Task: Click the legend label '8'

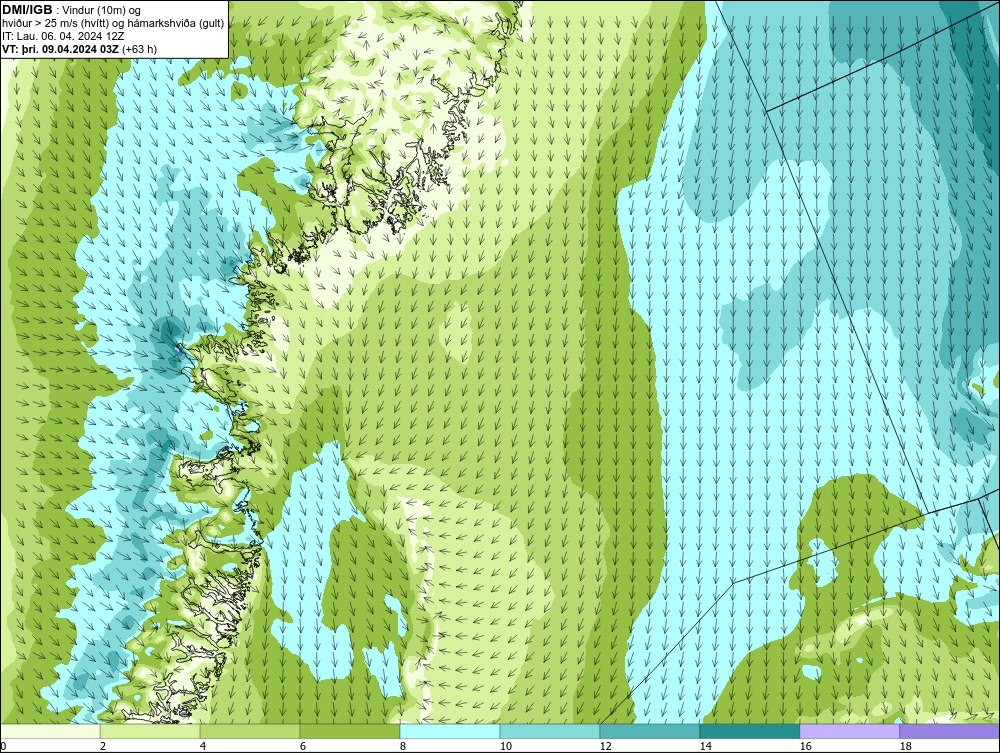Action: [402, 746]
